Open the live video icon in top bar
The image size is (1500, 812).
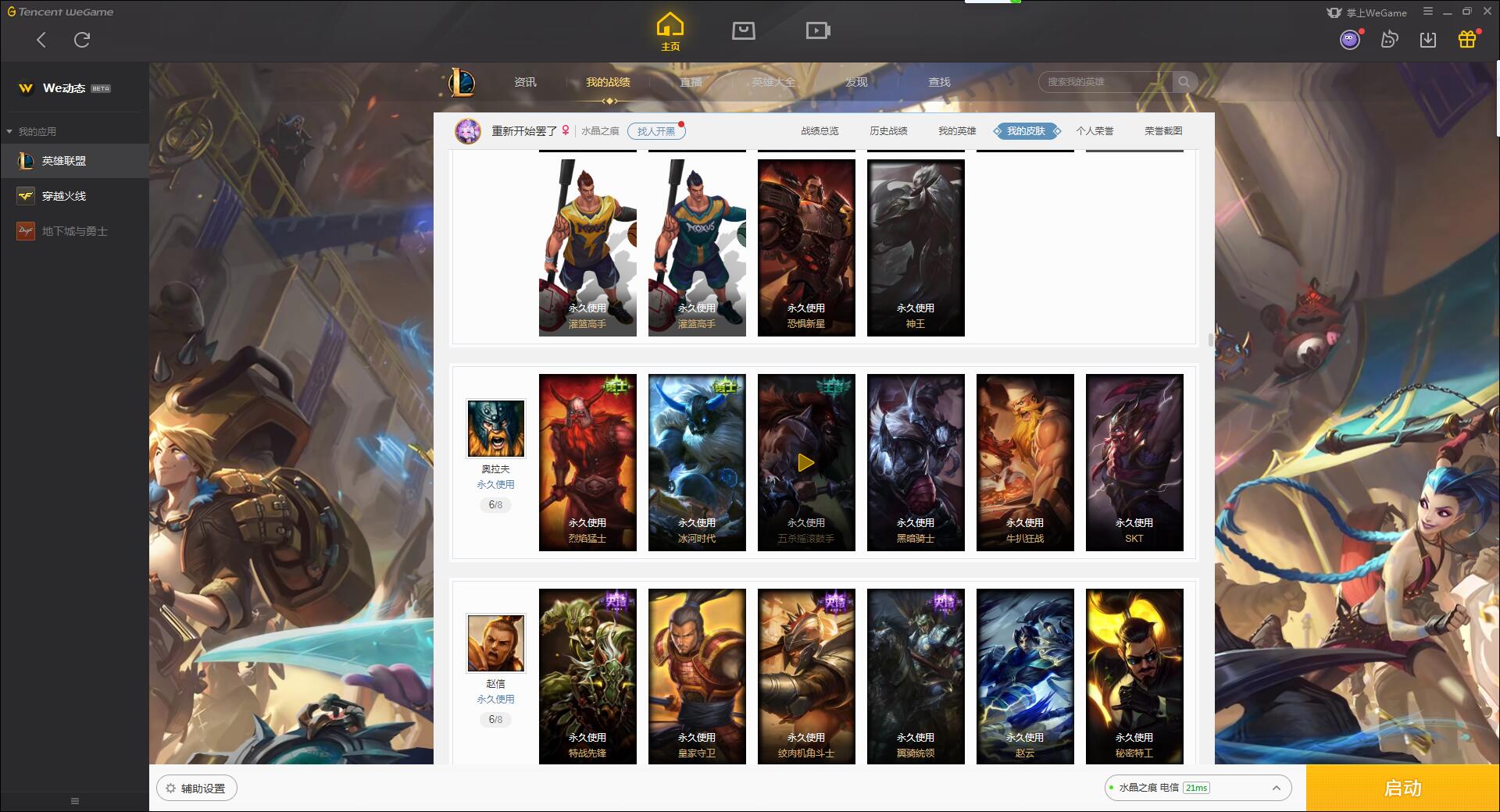[818, 30]
